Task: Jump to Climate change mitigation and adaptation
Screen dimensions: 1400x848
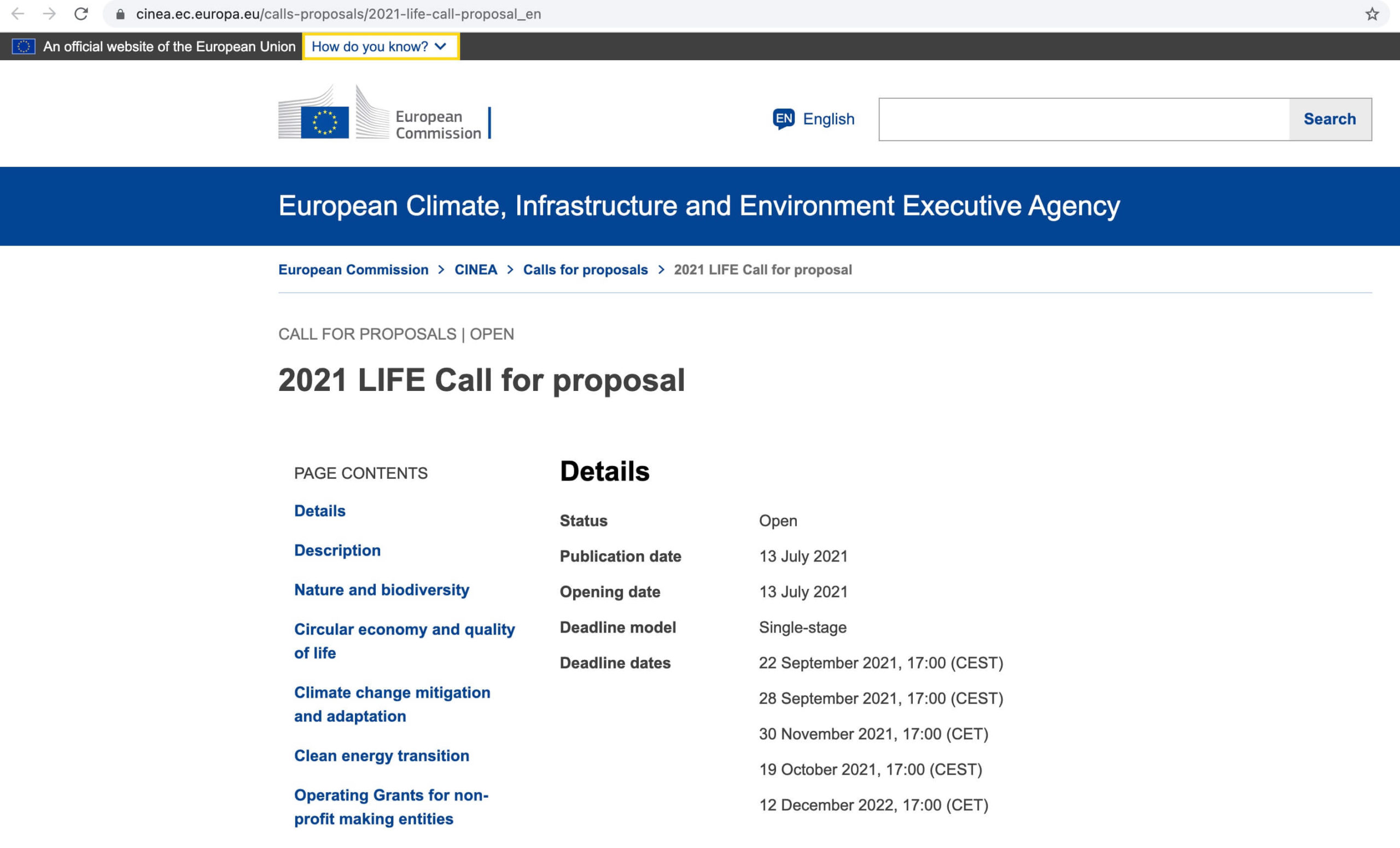Action: tap(392, 704)
